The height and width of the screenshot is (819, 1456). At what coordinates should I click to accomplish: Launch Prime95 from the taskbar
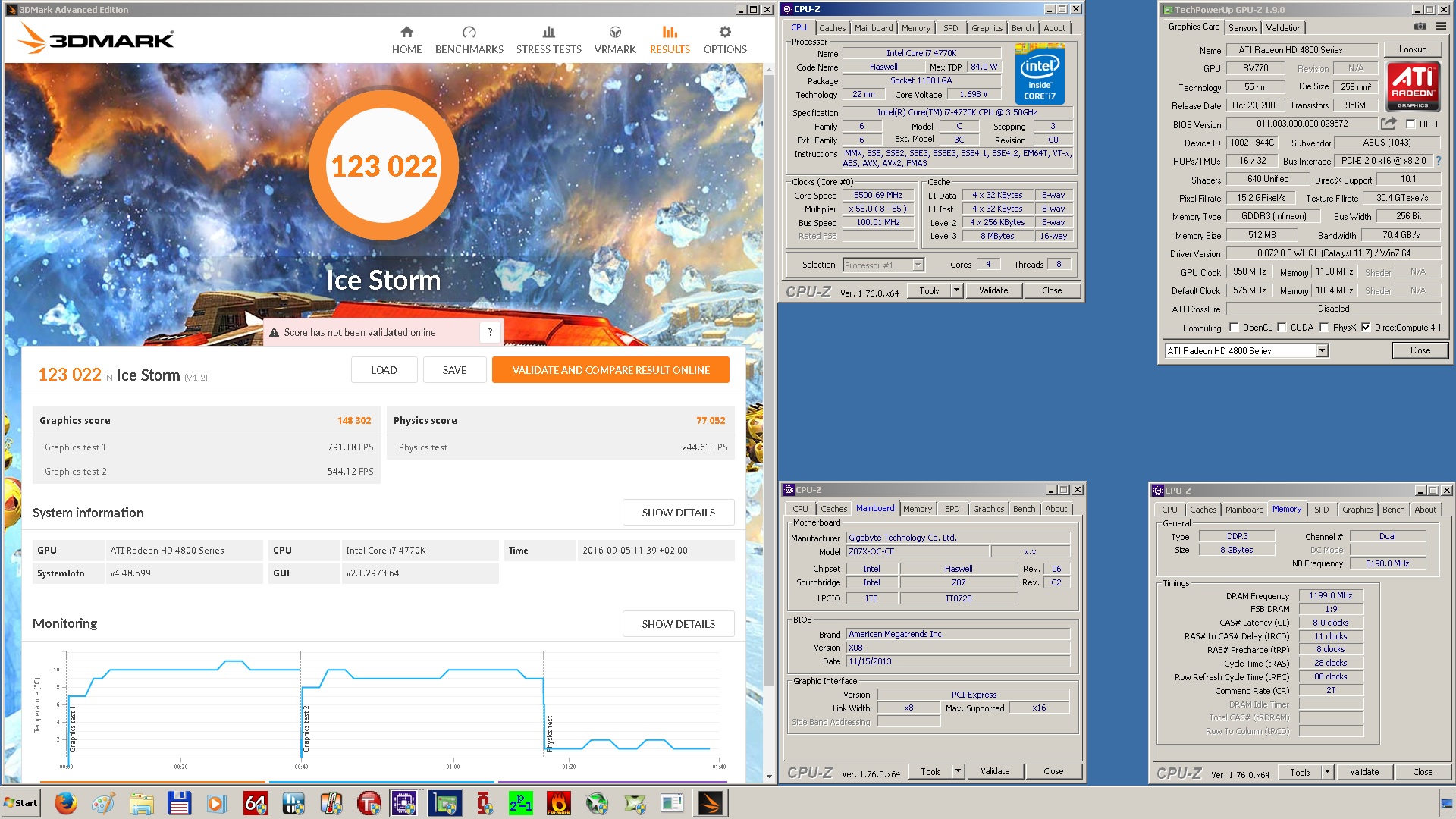click(x=521, y=803)
